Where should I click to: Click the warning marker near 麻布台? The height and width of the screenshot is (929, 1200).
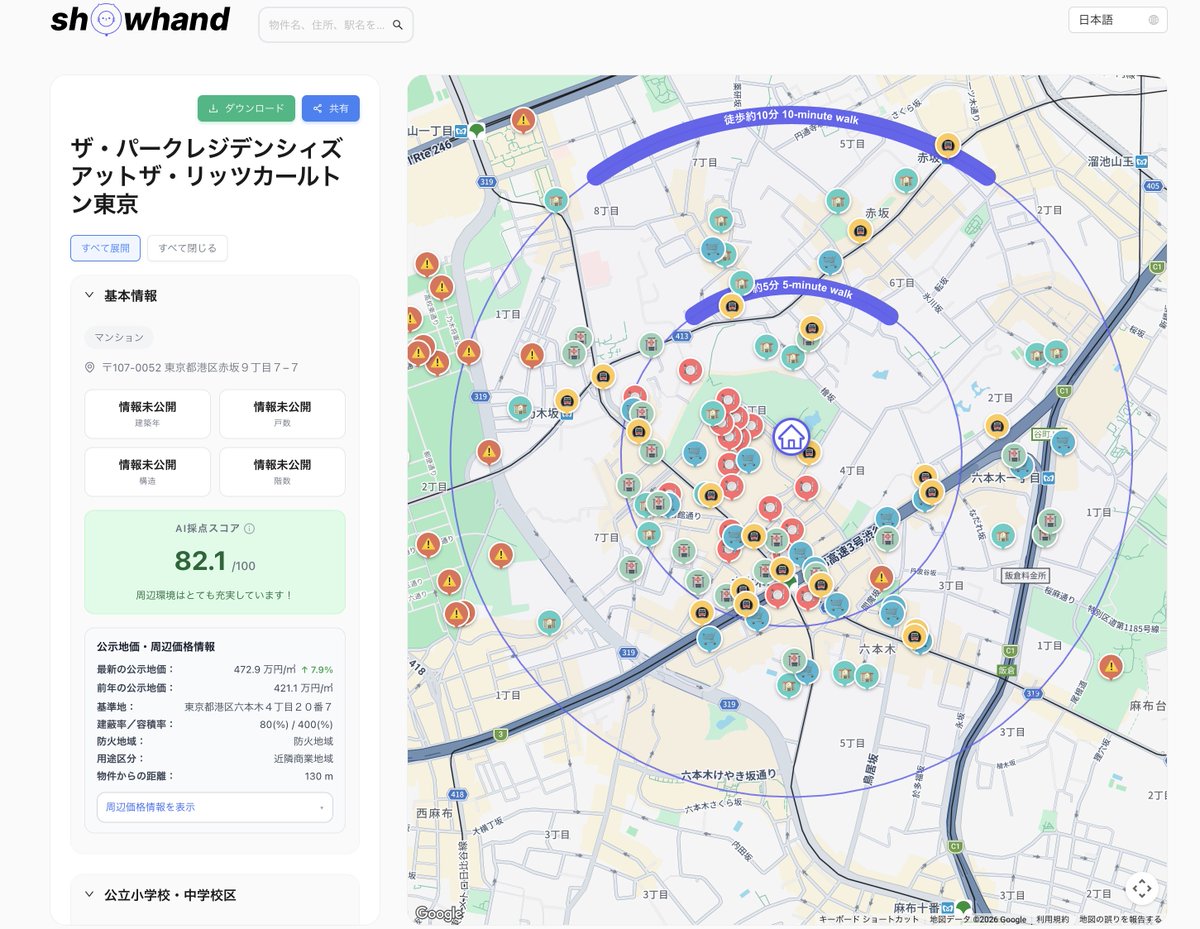(x=1110, y=667)
